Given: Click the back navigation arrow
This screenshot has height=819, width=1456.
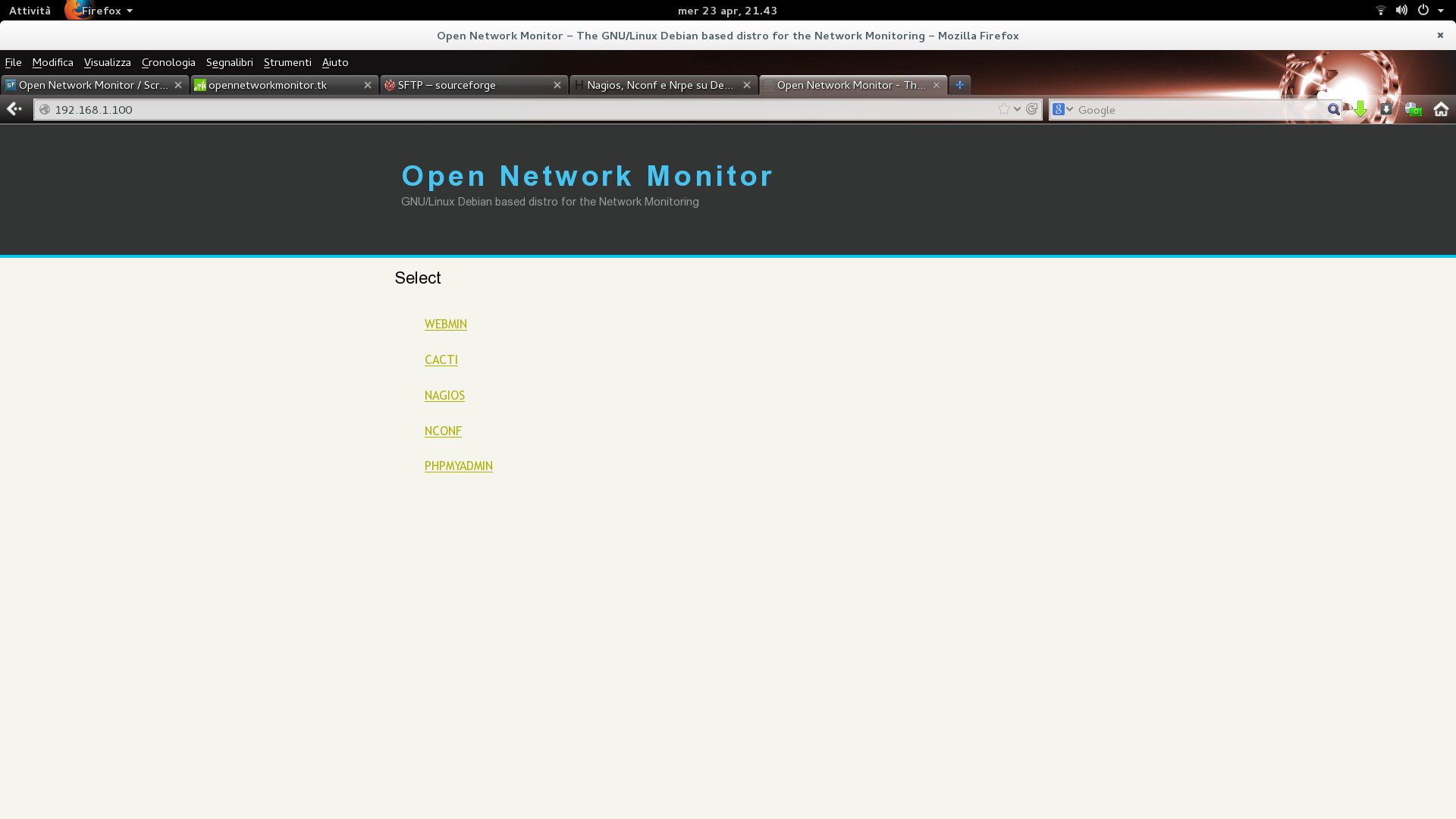Looking at the screenshot, I should click(x=14, y=109).
